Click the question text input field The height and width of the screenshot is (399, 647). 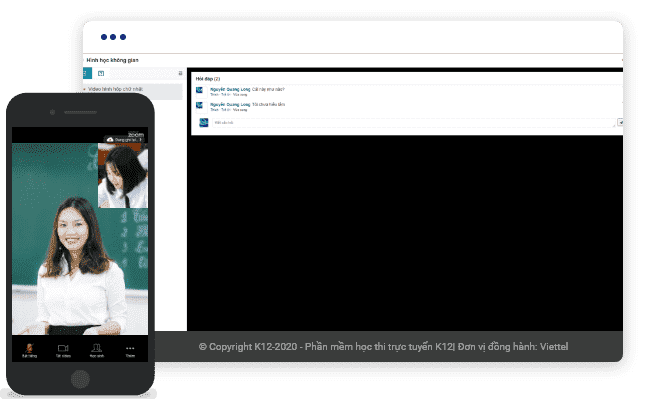413,123
